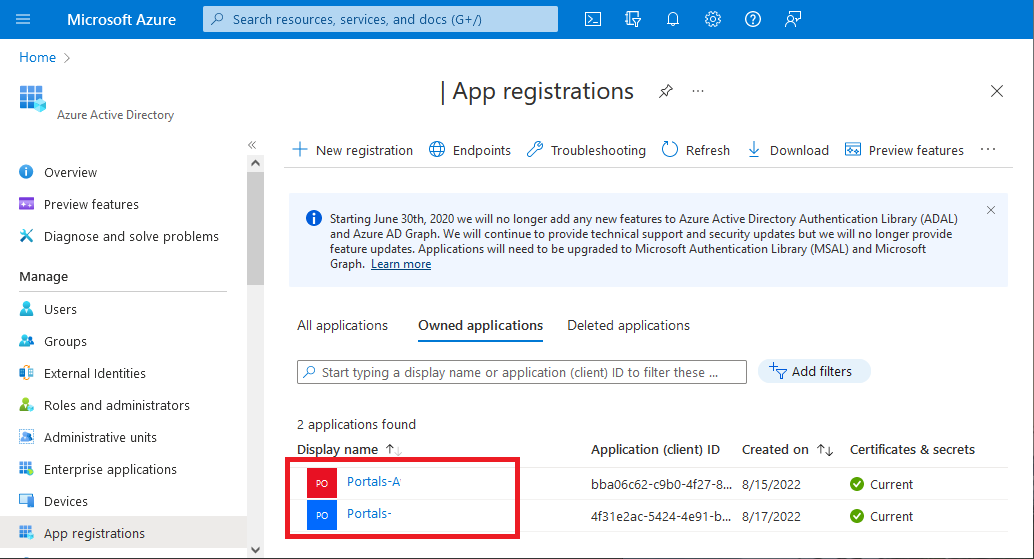Click the Microsoft Azure portal title

[x=121, y=20]
